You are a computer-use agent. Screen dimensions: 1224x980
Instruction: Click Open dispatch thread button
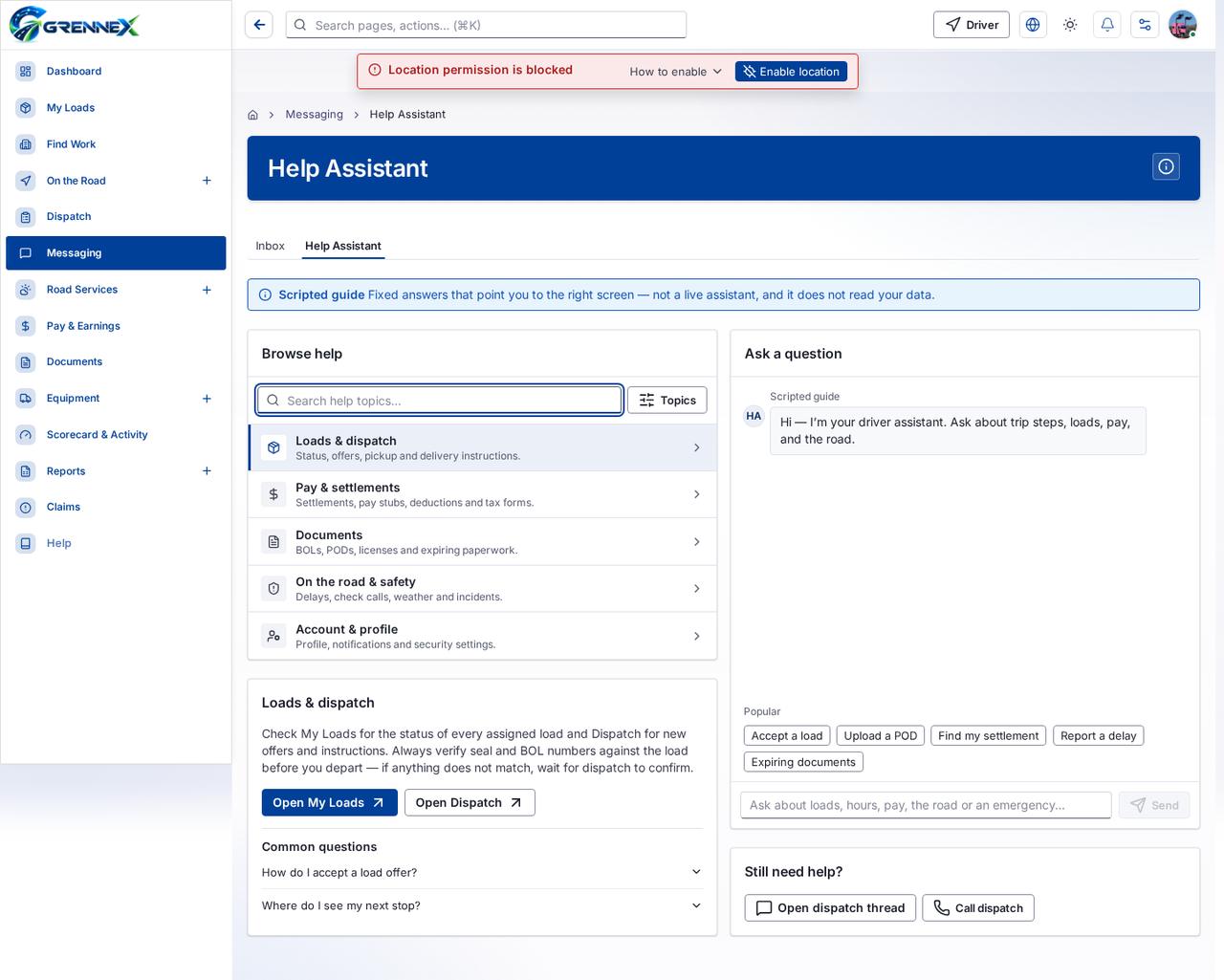(x=830, y=908)
